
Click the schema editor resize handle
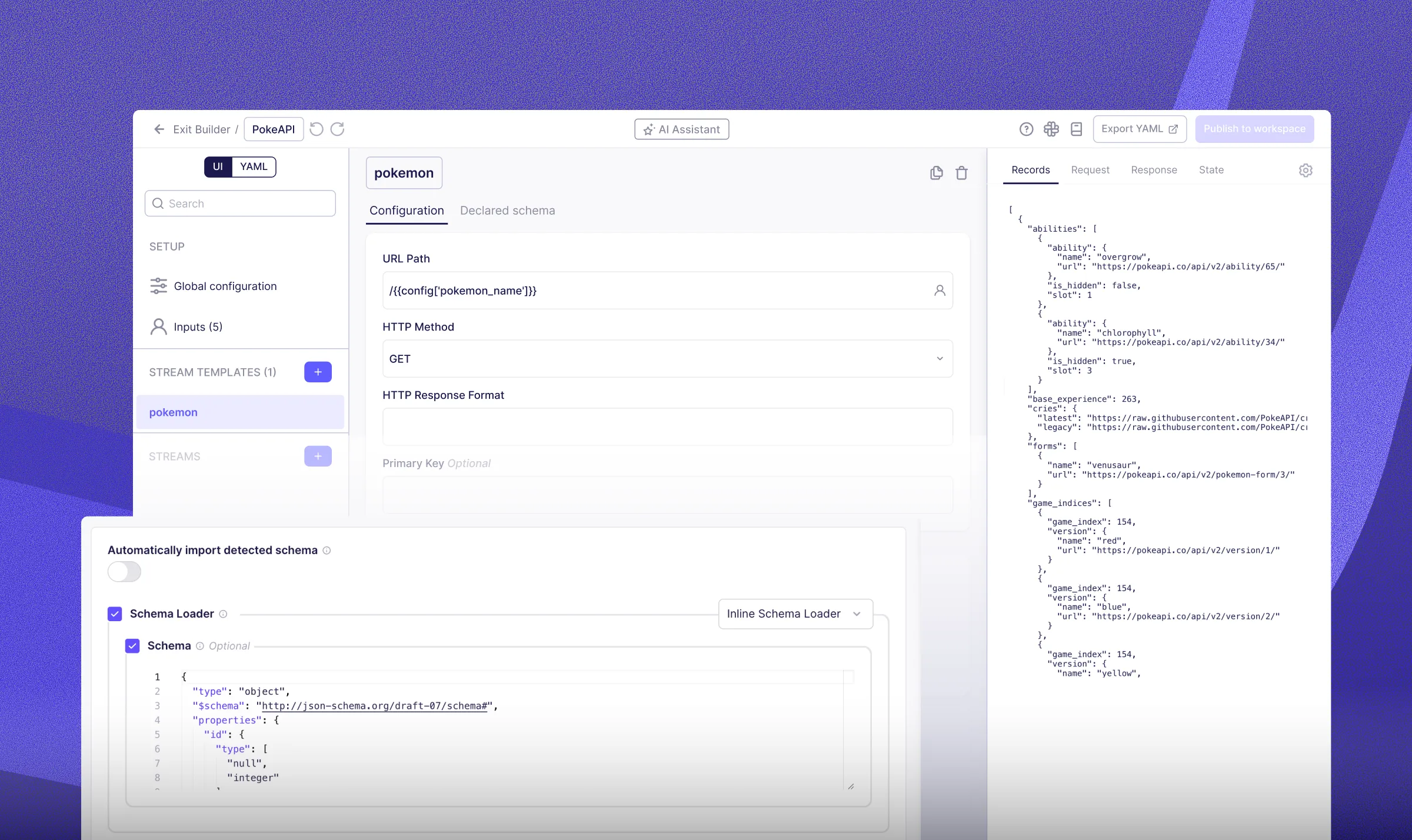coord(851,786)
